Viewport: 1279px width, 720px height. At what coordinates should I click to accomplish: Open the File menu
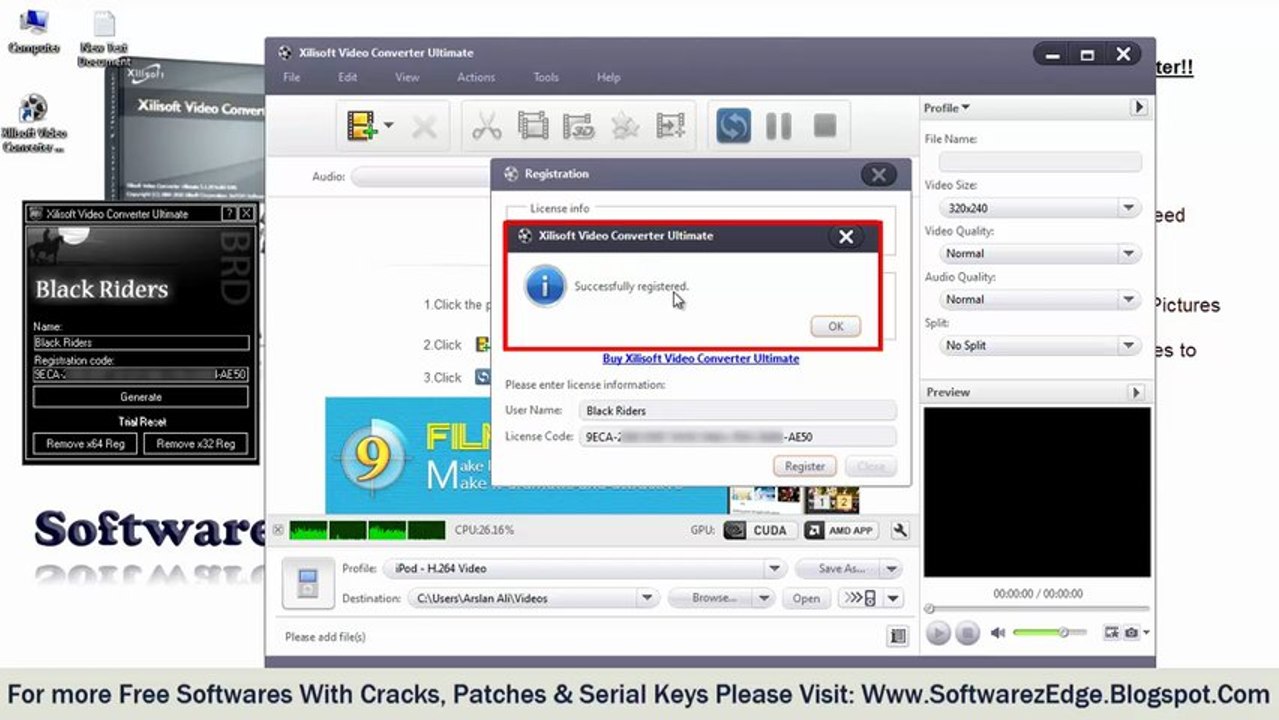coord(291,77)
